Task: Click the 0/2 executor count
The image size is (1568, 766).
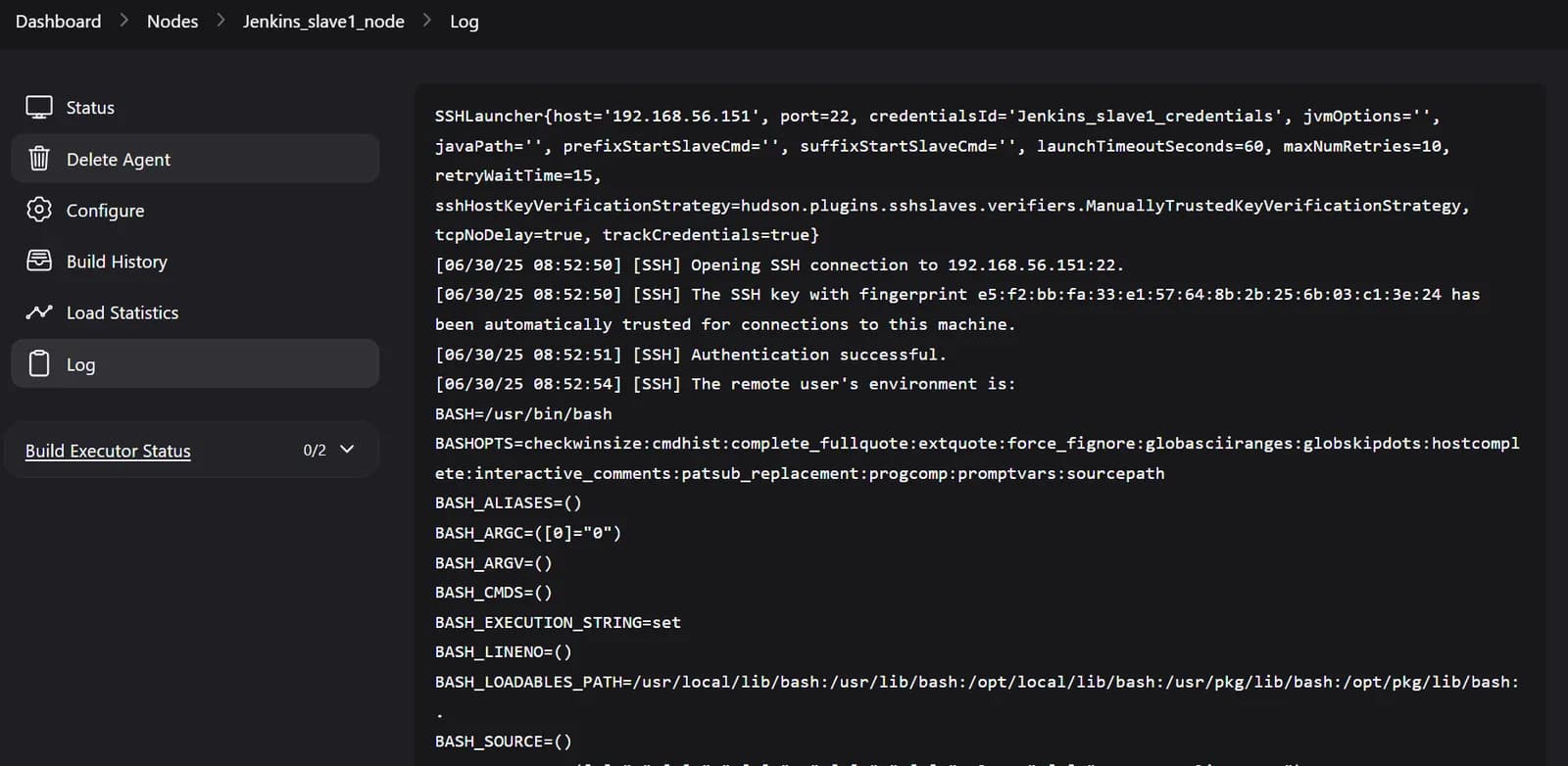Action: (x=315, y=451)
